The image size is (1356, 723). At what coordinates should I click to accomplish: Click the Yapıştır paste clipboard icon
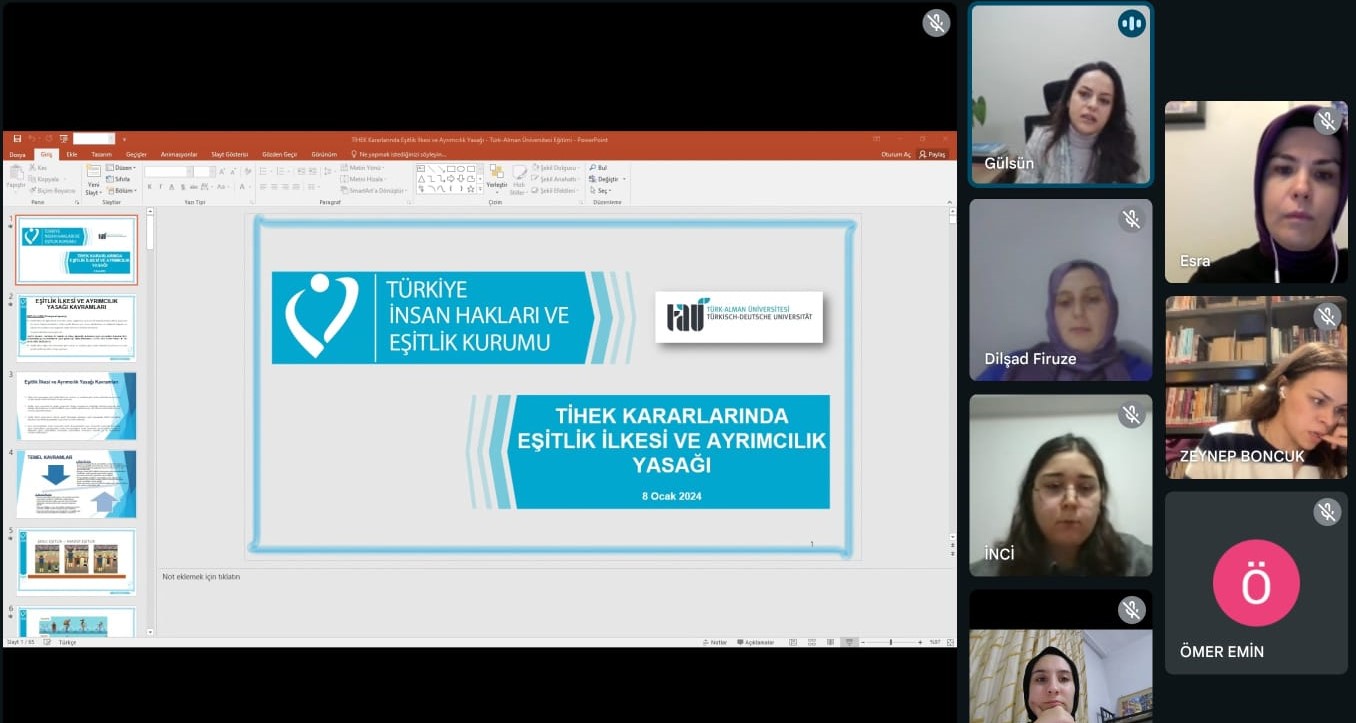(x=16, y=173)
